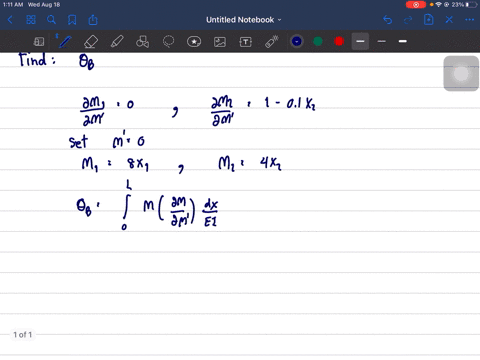Screen dimensions: 480x360
Task: Close the editing toolbar with the X icon
Action: (x=449, y=20)
